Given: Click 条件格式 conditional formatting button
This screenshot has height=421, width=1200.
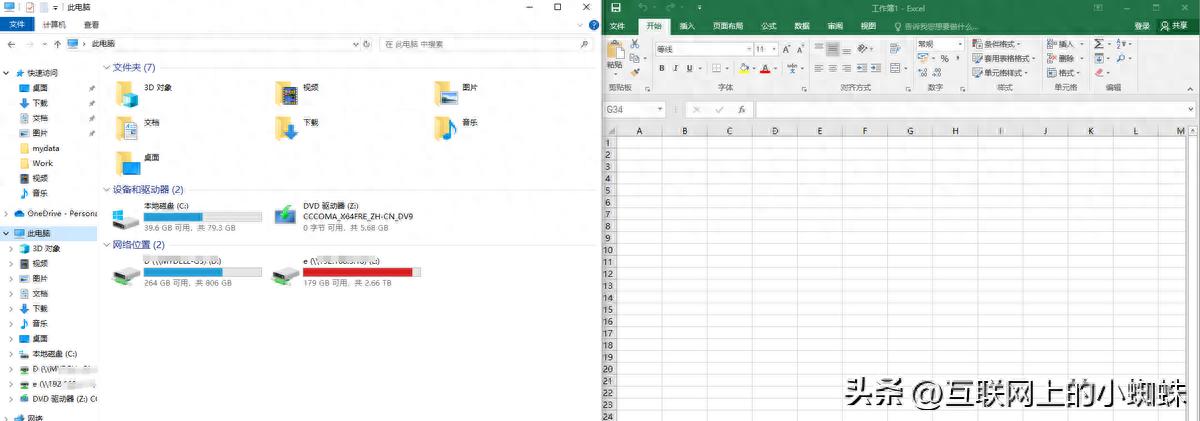Looking at the screenshot, I should [x=1000, y=44].
